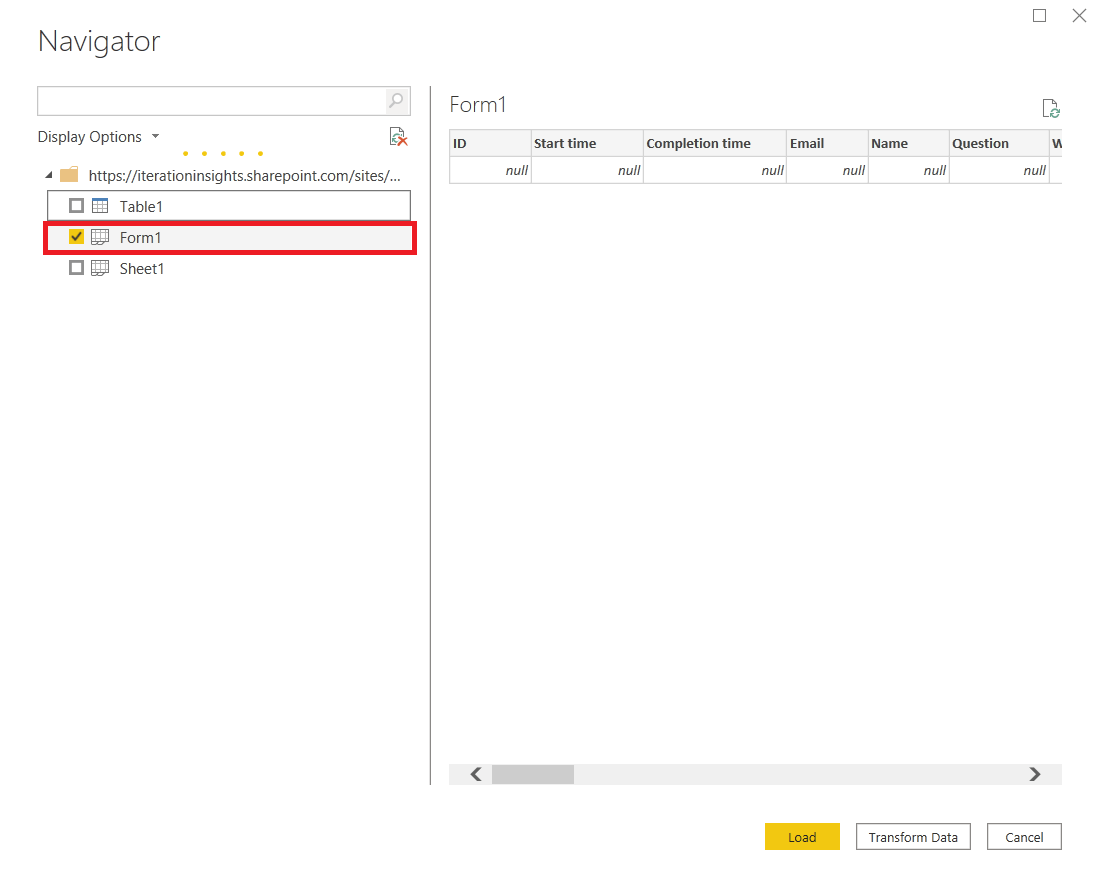Uncheck the Form1 checkbox
1096x871 pixels.
[76, 237]
